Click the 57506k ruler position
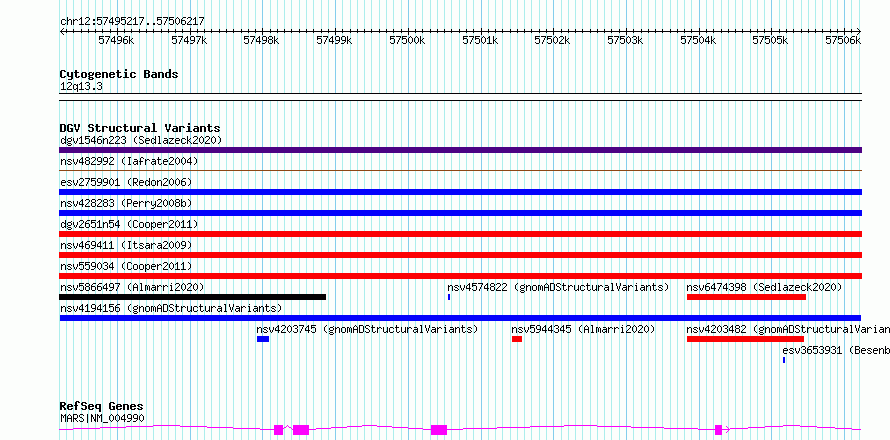This screenshot has height=440, width=890. click(x=843, y=40)
